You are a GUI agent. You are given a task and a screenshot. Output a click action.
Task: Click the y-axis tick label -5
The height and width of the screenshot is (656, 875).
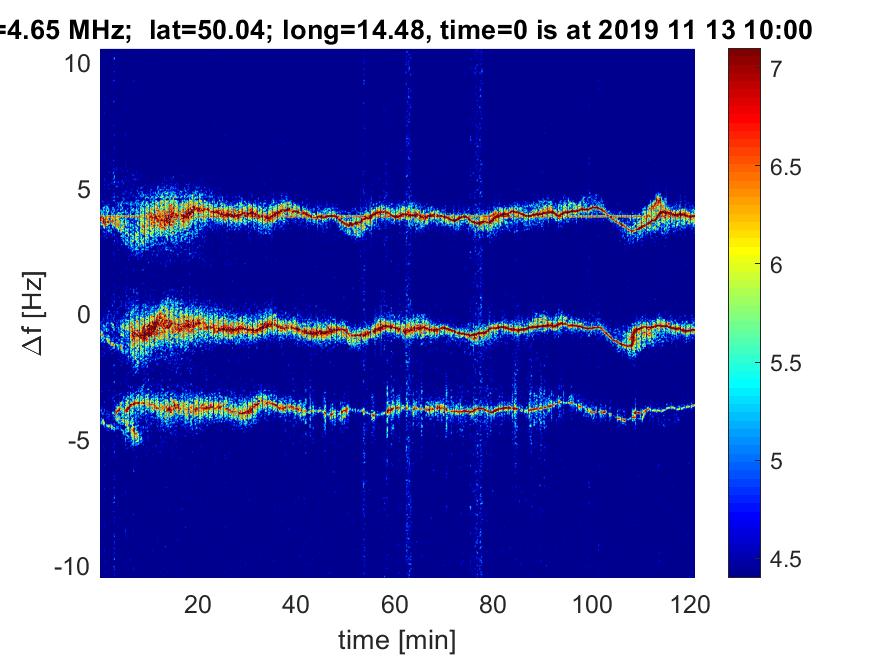[x=79, y=441]
